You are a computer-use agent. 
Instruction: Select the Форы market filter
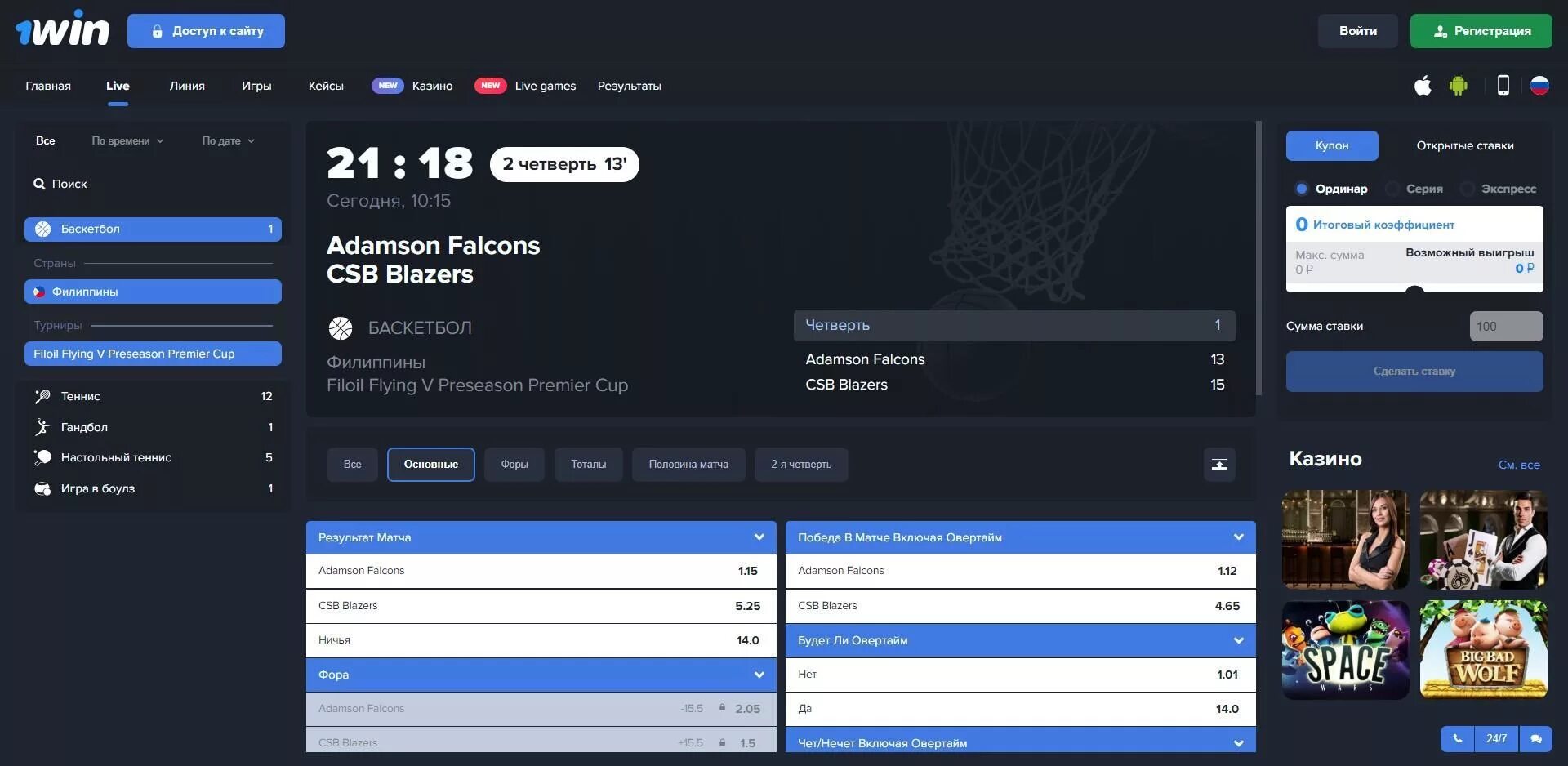(514, 465)
